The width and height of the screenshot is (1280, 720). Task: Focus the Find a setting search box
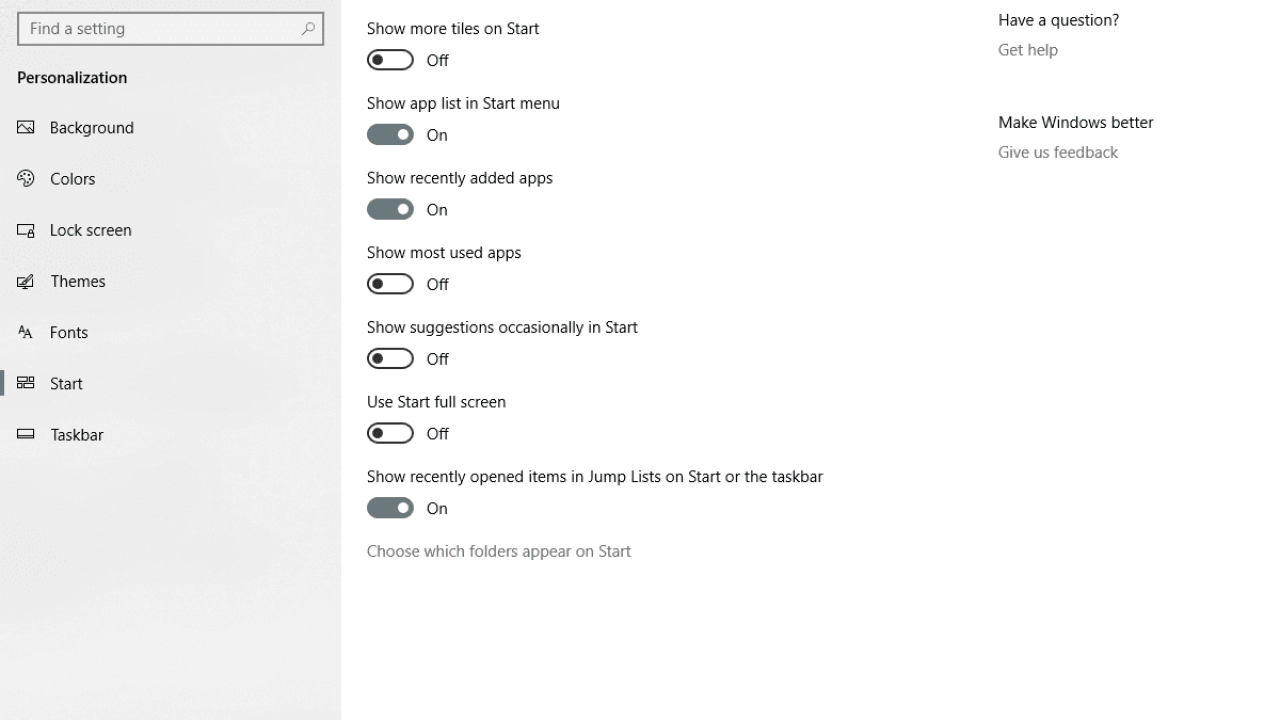[171, 29]
